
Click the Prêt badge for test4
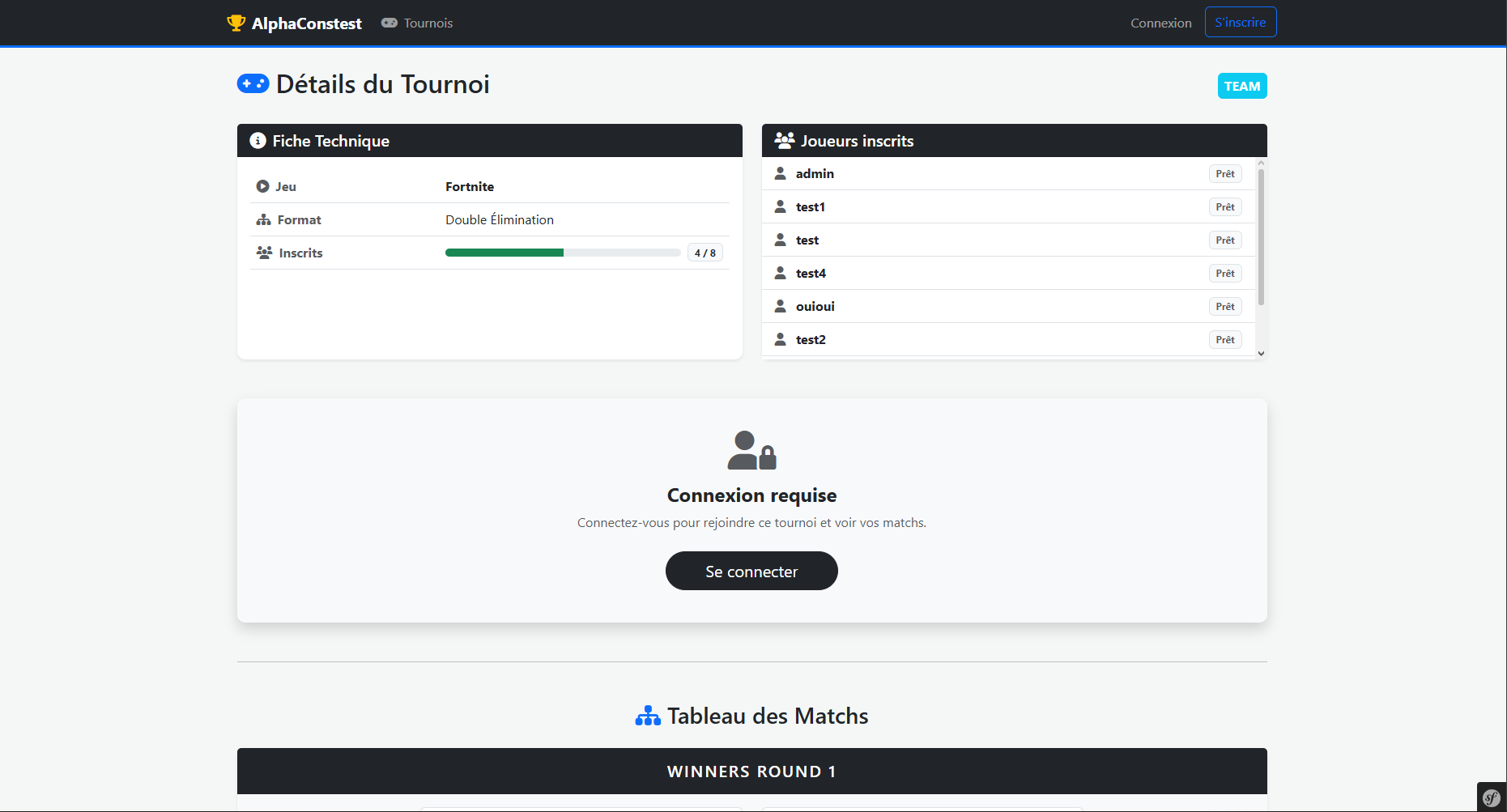tap(1225, 273)
